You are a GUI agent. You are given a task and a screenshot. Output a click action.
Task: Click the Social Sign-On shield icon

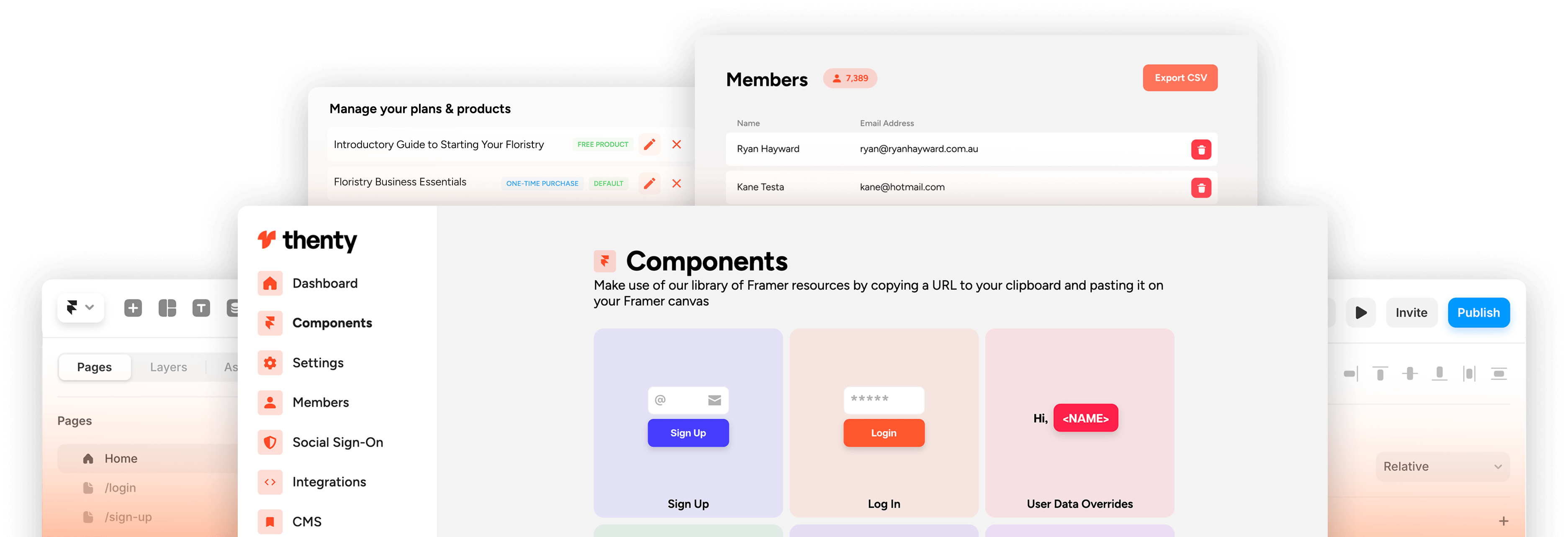(270, 443)
